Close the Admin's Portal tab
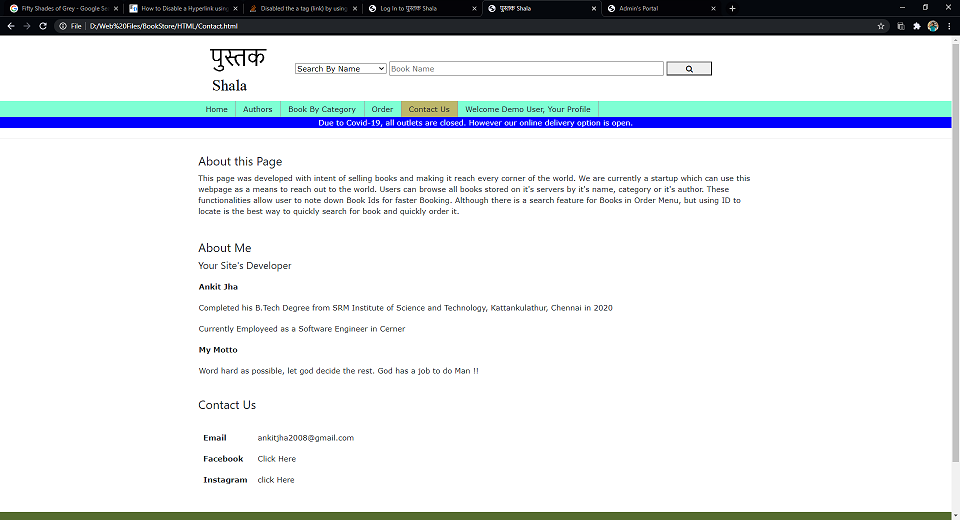The width and height of the screenshot is (960, 520). pos(713,9)
